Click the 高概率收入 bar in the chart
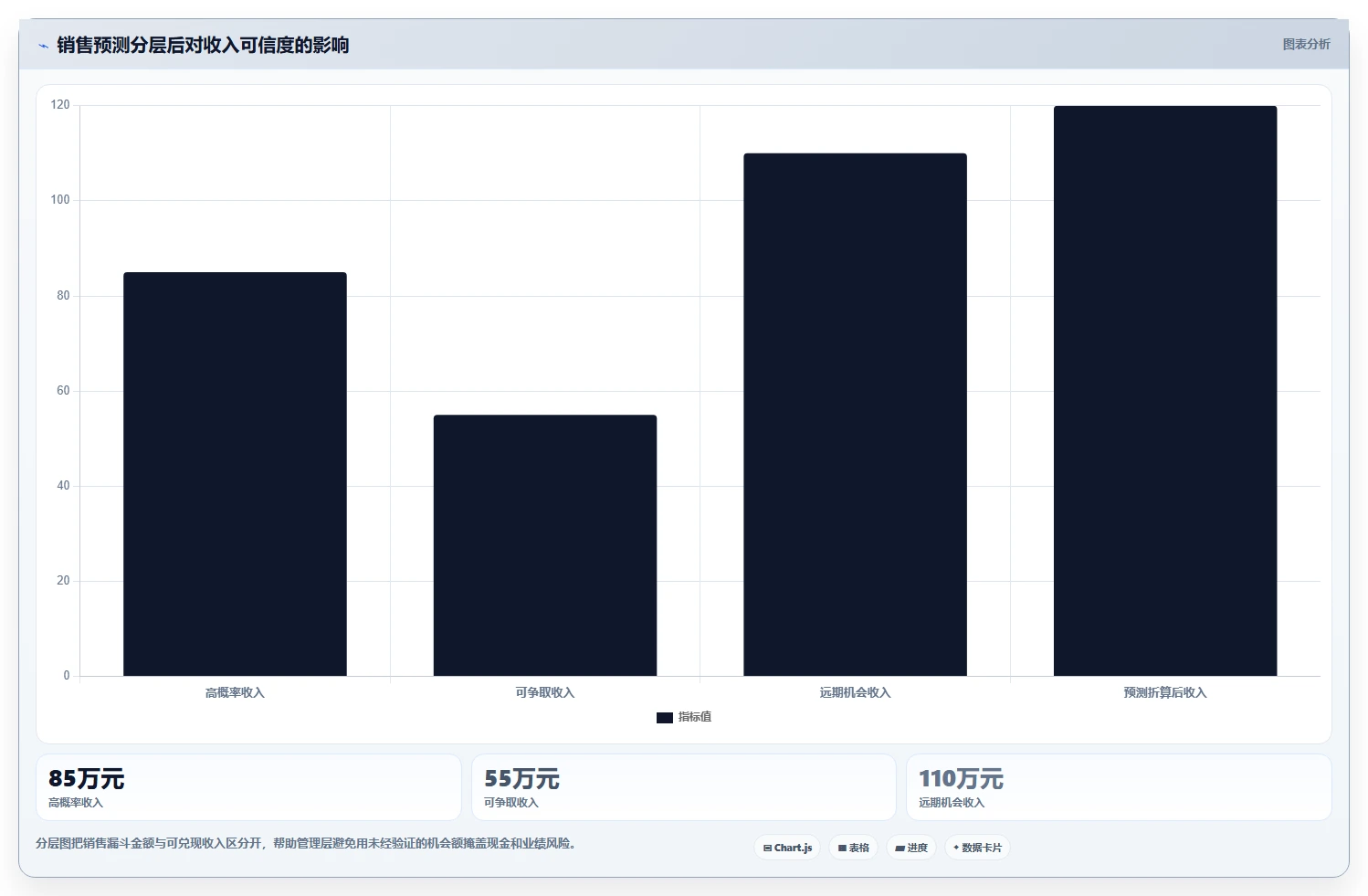The image size is (1368, 896). point(235,474)
